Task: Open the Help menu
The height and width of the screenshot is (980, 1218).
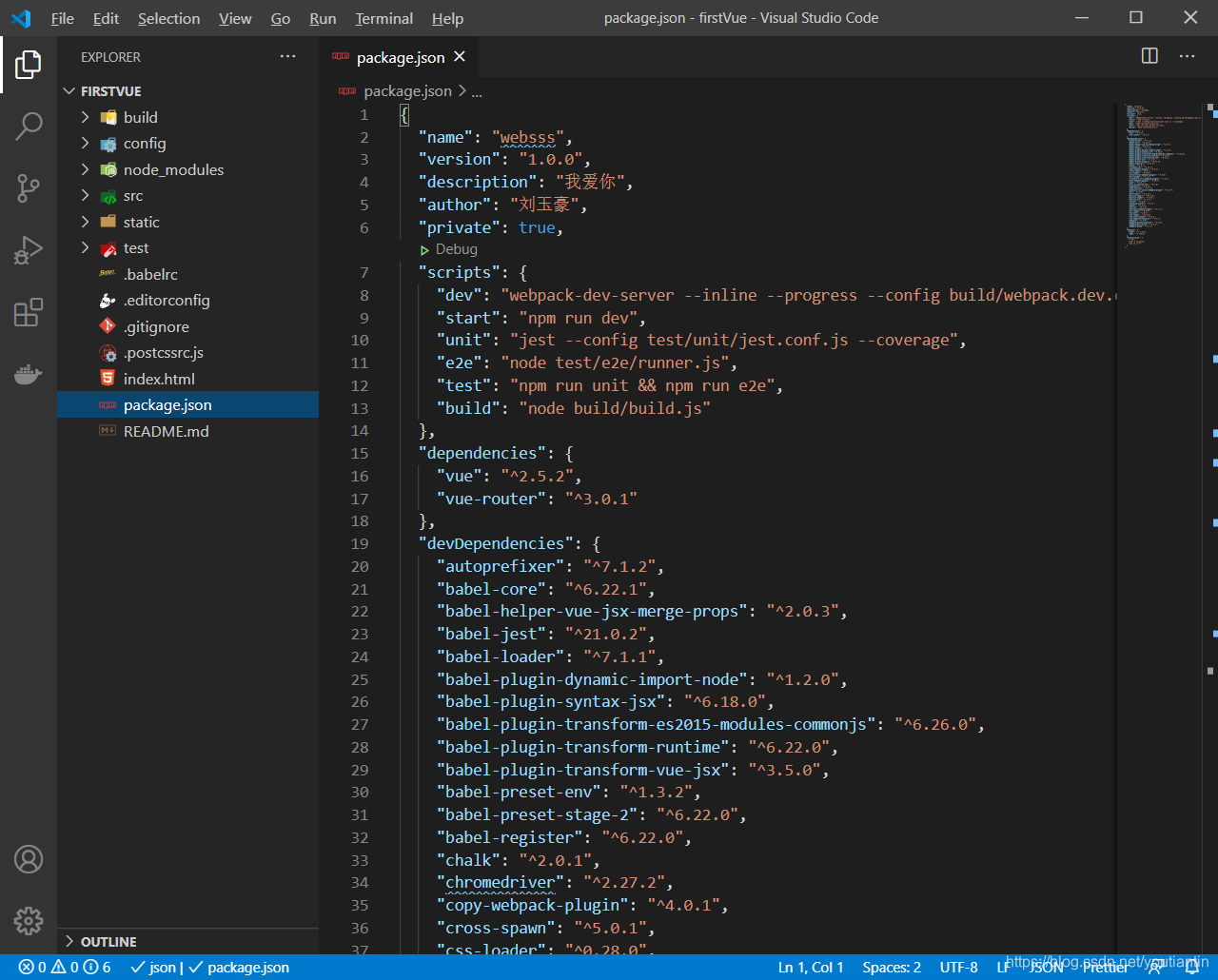Action: tap(447, 18)
